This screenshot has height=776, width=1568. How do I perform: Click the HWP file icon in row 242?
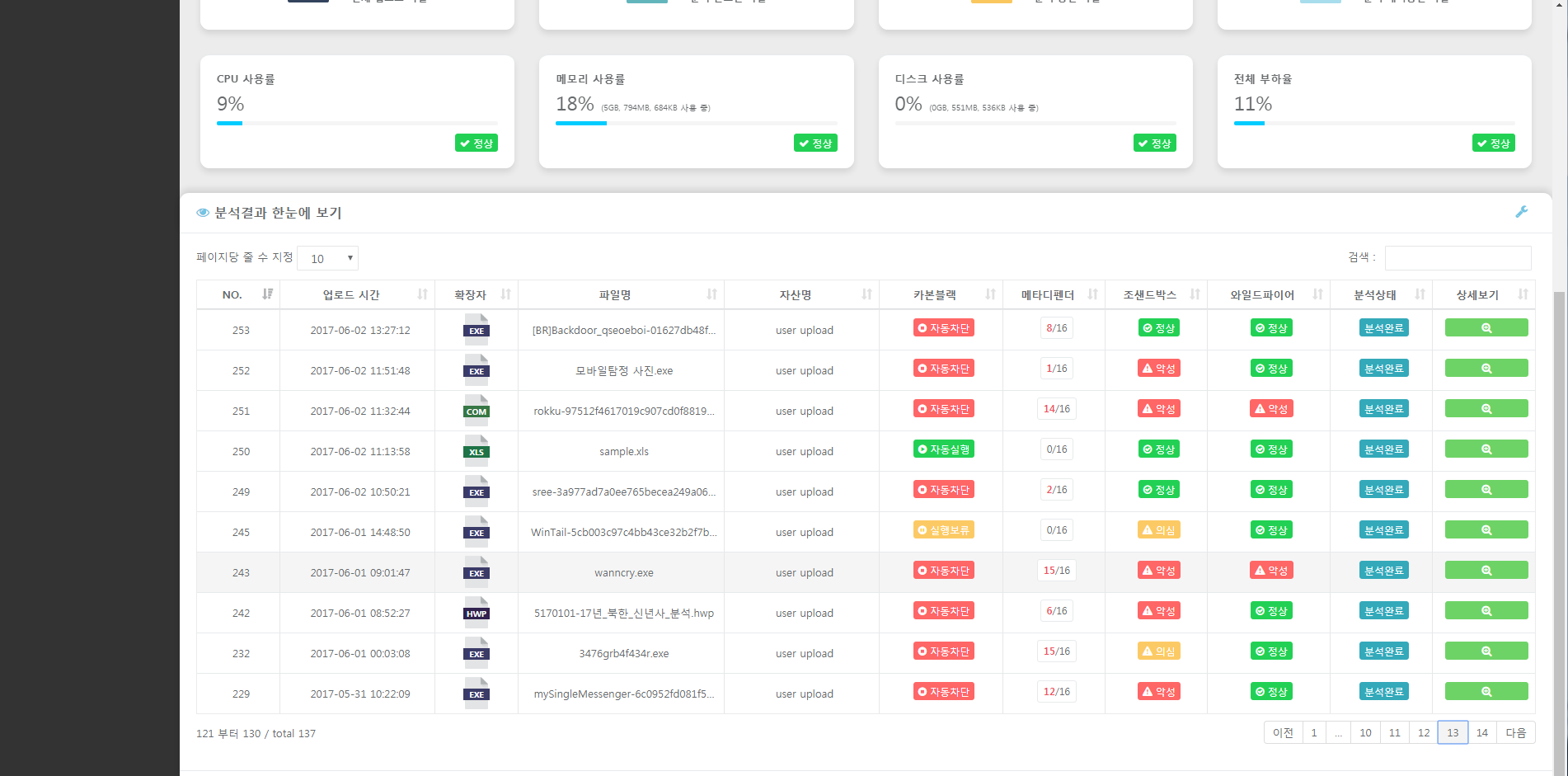(477, 612)
